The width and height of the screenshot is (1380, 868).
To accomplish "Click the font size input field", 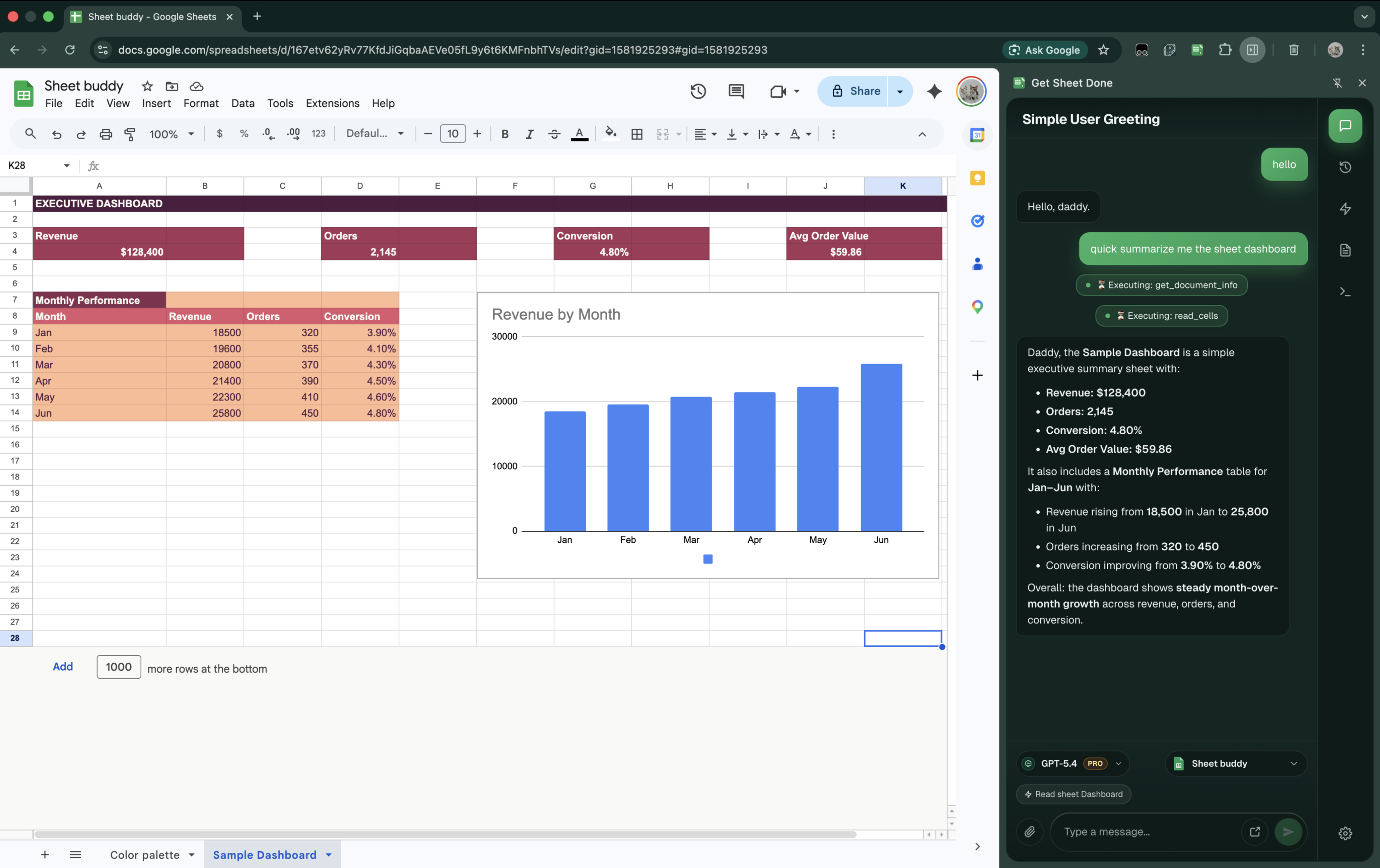I will 452,134.
